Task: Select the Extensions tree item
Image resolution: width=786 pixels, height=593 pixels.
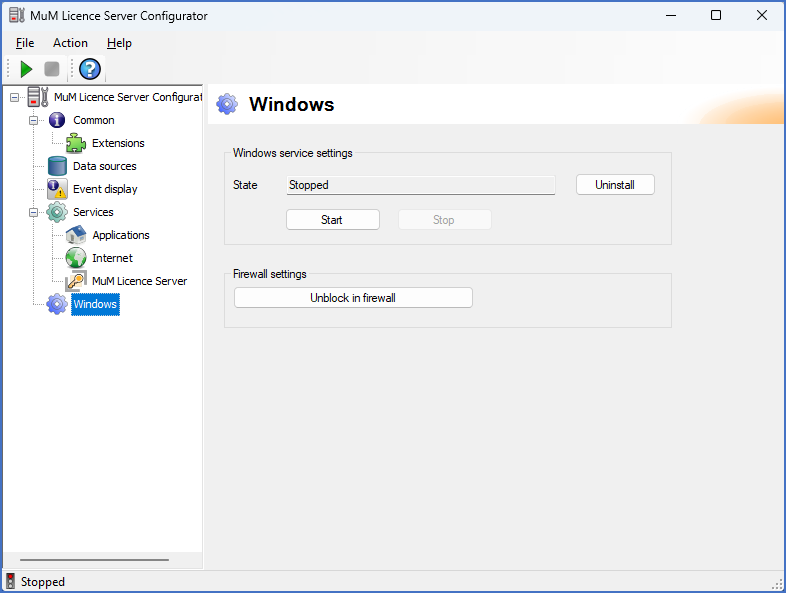Action: tap(118, 143)
